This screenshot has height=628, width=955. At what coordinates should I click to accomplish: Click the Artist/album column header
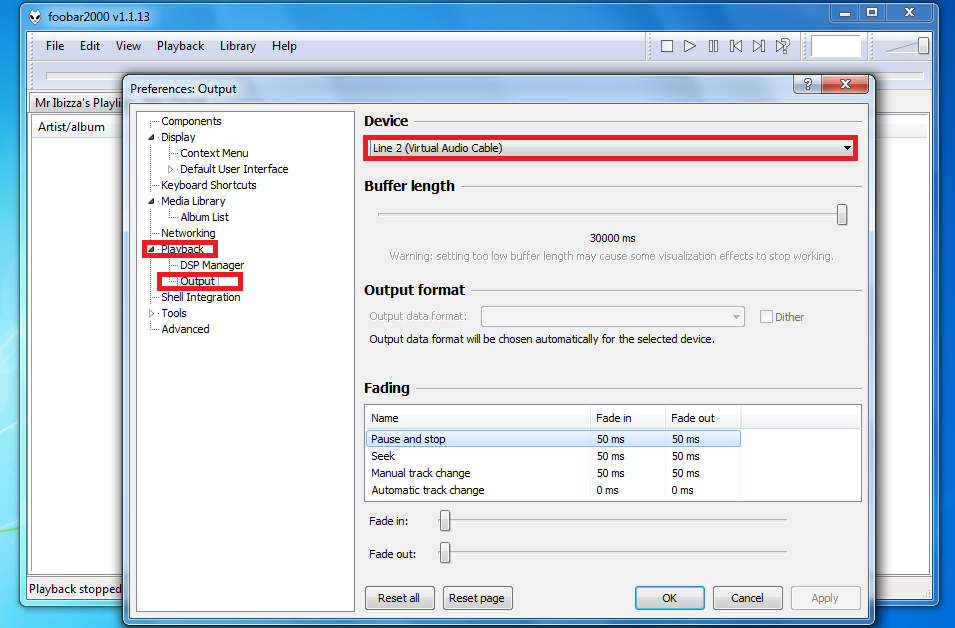pos(77,127)
